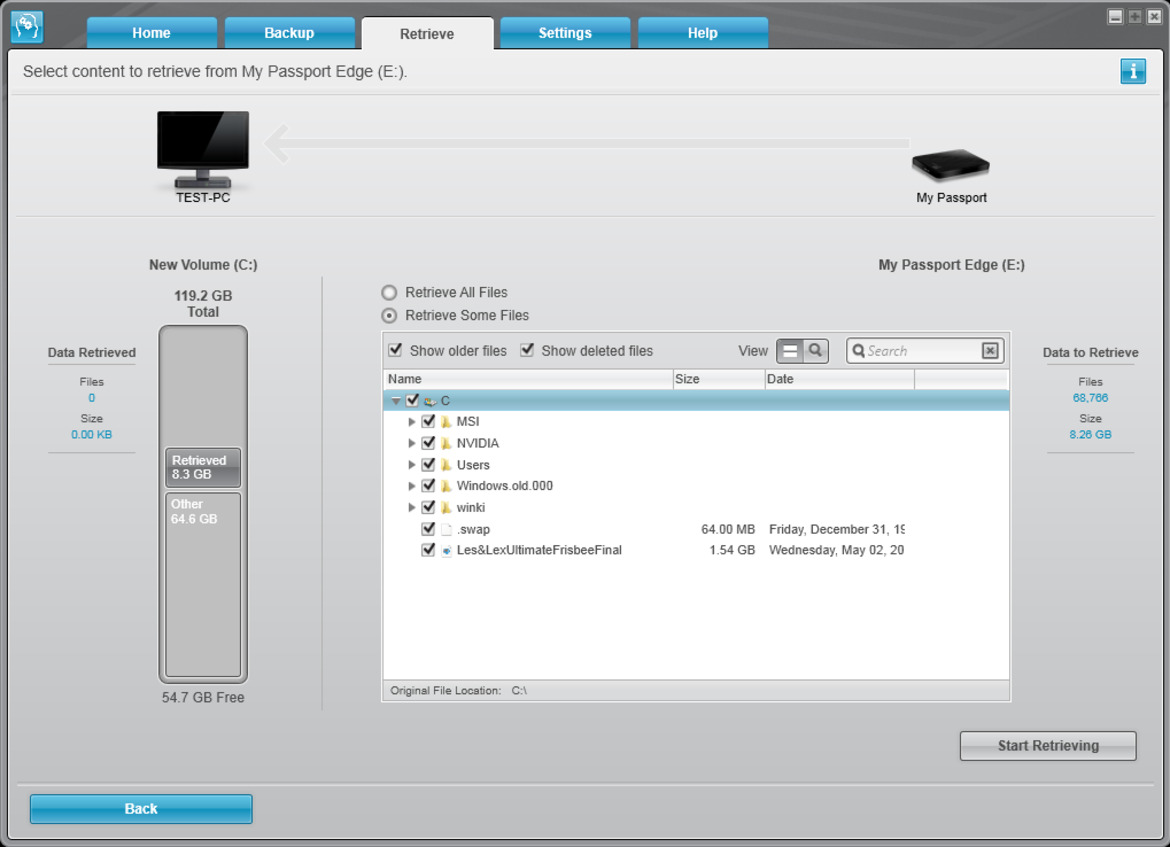
Task: Click the WD SmartWare logo icon
Action: (27, 27)
